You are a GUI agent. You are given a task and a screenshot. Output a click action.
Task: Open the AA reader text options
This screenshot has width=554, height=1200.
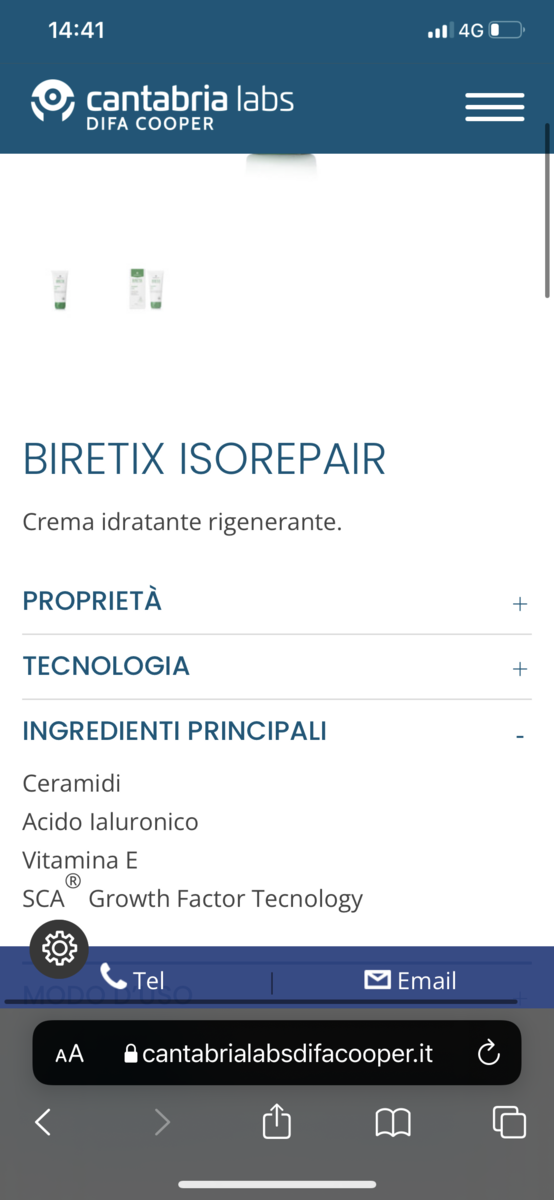(x=69, y=1054)
